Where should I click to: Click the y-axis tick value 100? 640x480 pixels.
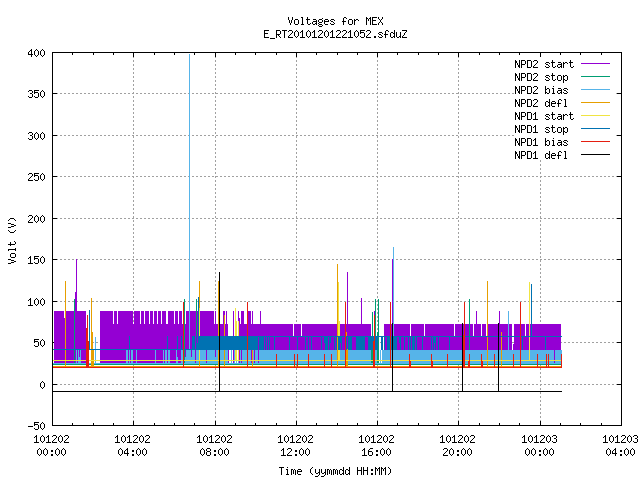36,302
